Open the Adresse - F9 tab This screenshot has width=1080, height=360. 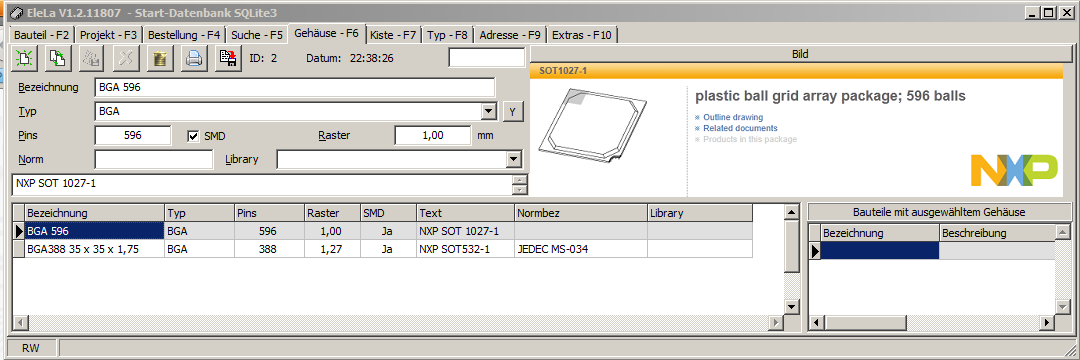point(510,34)
